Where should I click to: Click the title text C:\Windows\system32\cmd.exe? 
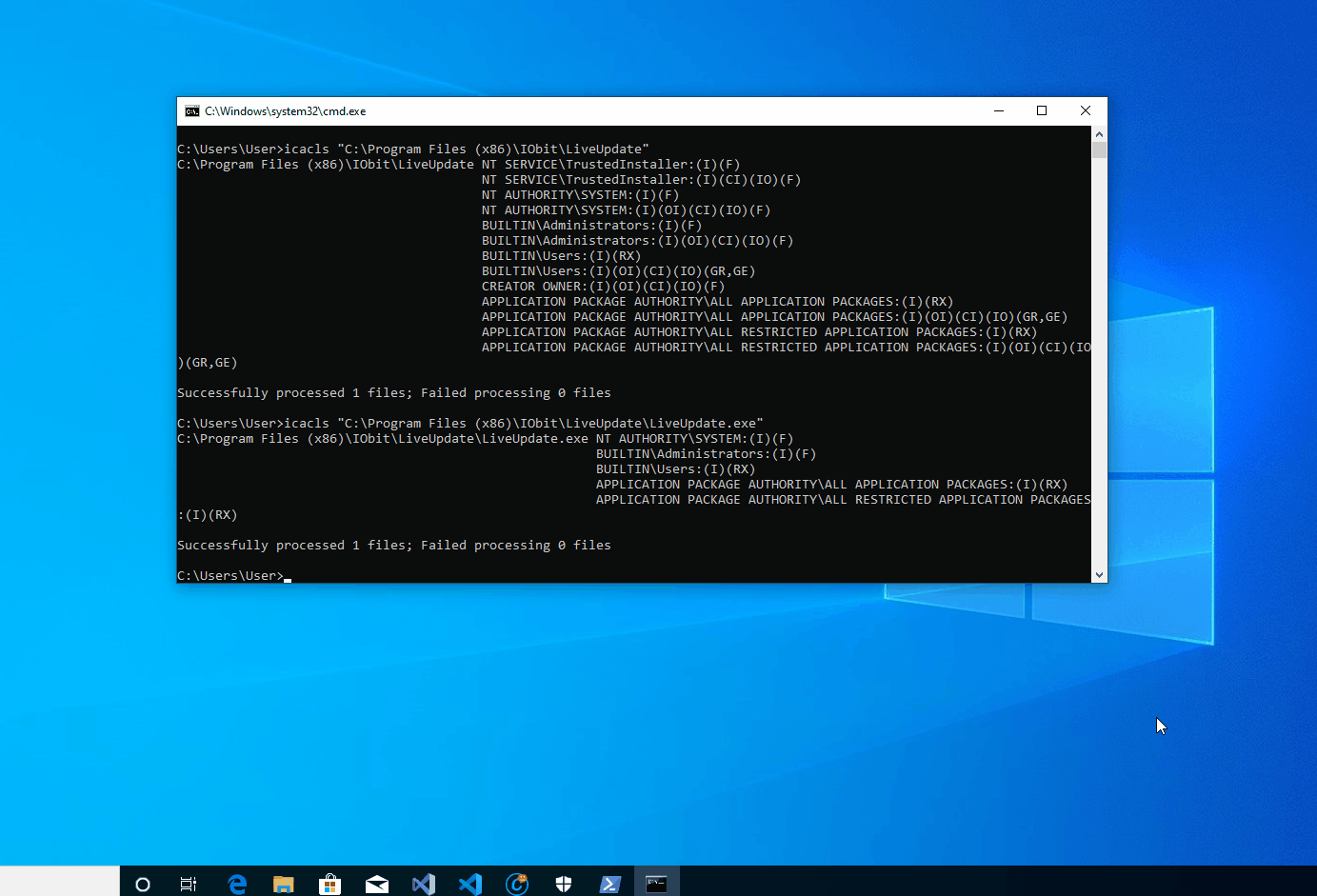point(286,111)
